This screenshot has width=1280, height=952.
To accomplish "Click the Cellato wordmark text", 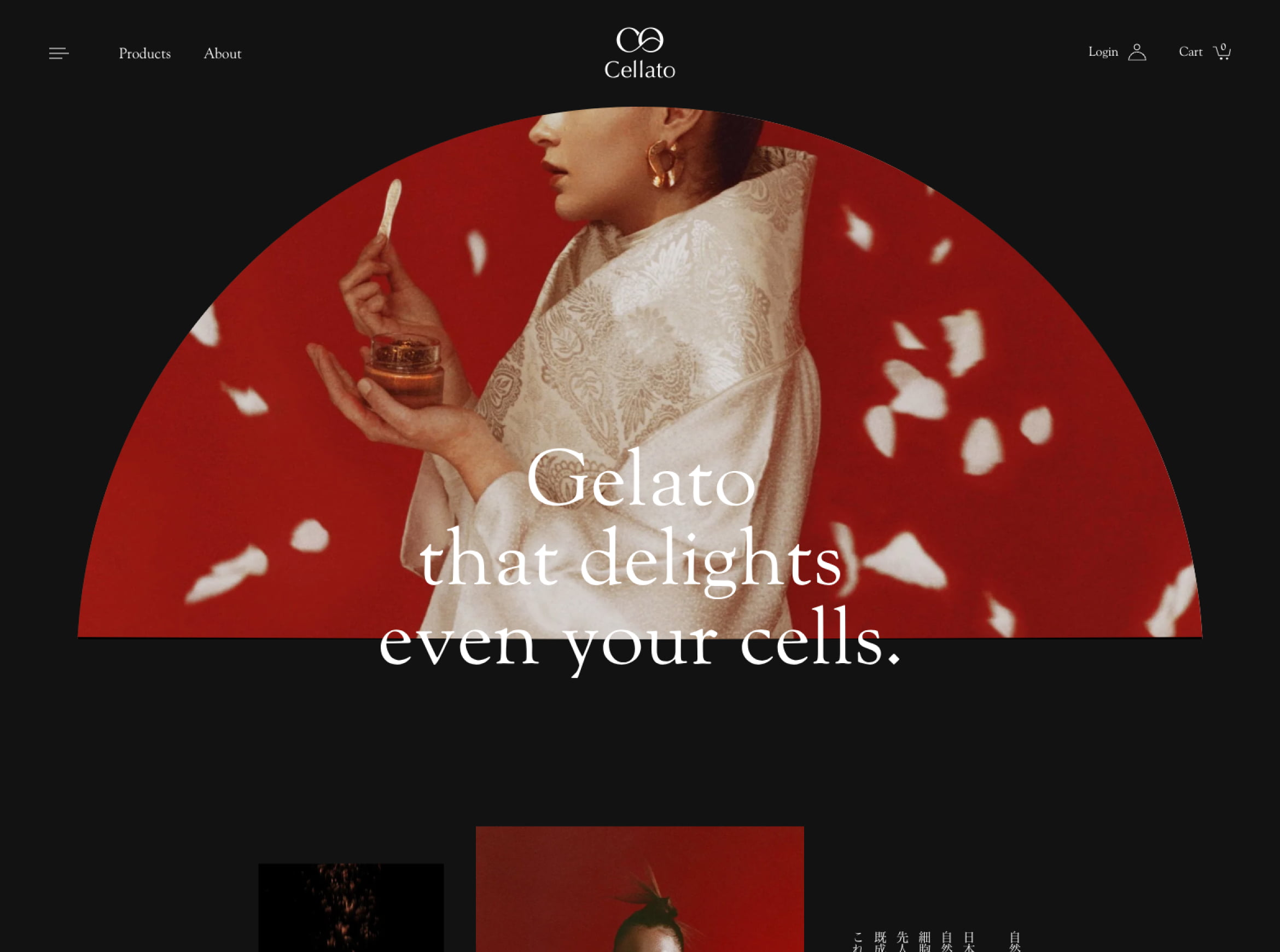I will 639,69.
